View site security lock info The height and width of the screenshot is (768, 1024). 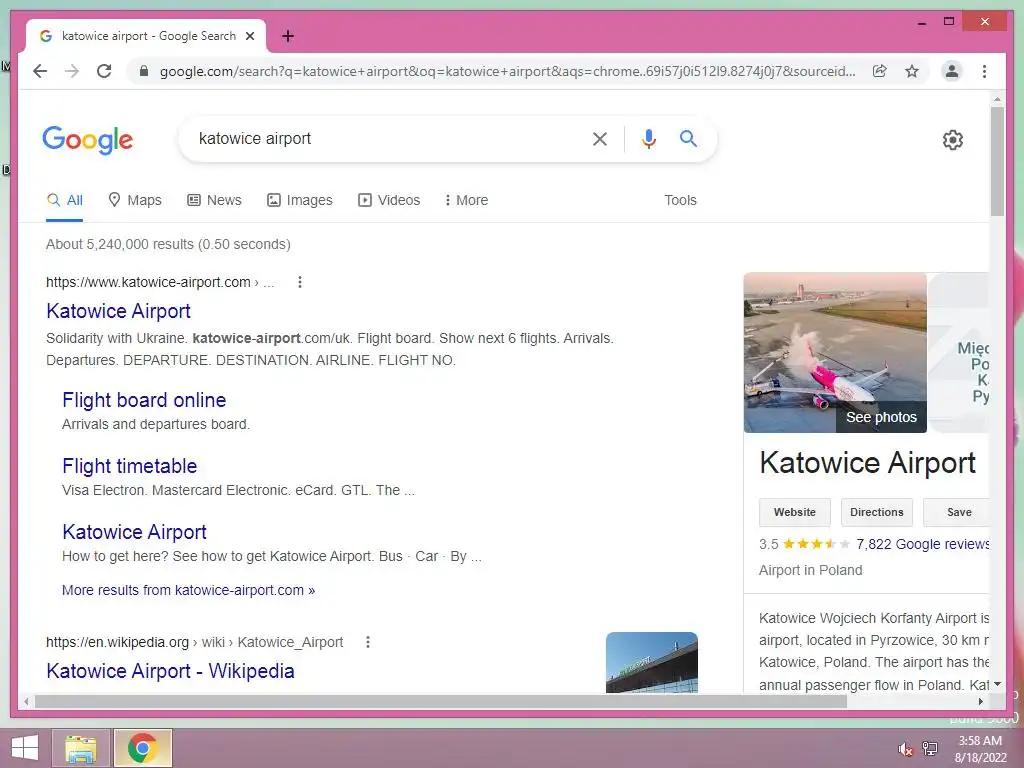(x=144, y=71)
